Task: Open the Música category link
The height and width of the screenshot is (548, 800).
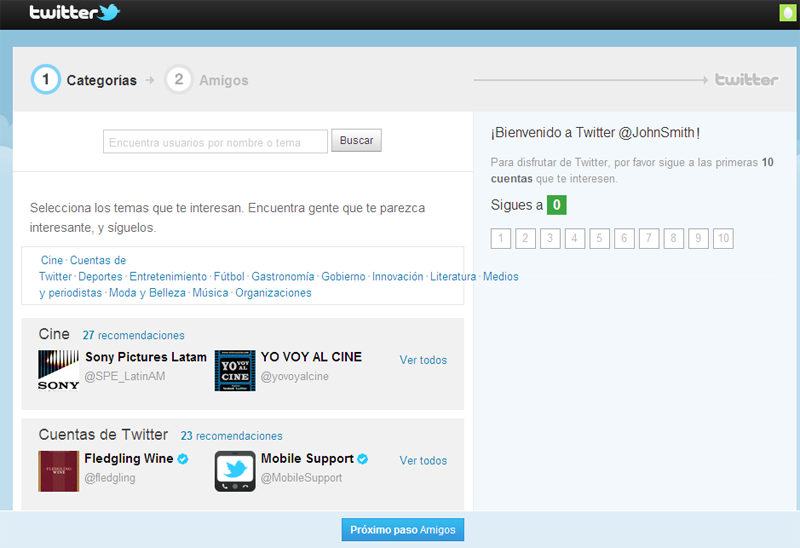Action: pyautogui.click(x=210, y=293)
